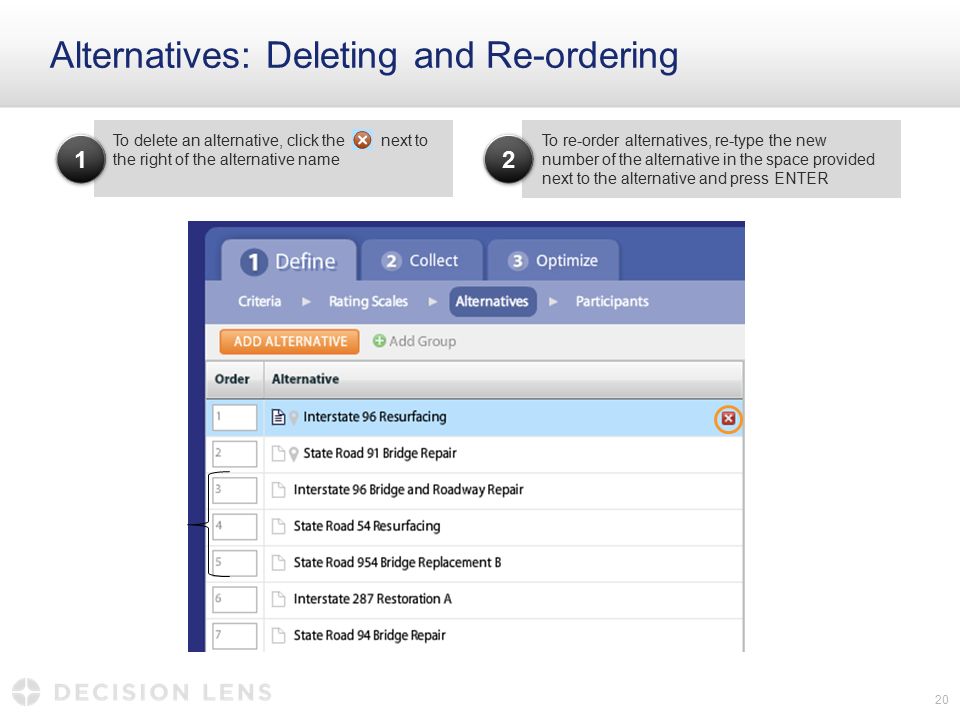Switch to the Optimize tab
The width and height of the screenshot is (960, 720).
pyautogui.click(x=553, y=261)
